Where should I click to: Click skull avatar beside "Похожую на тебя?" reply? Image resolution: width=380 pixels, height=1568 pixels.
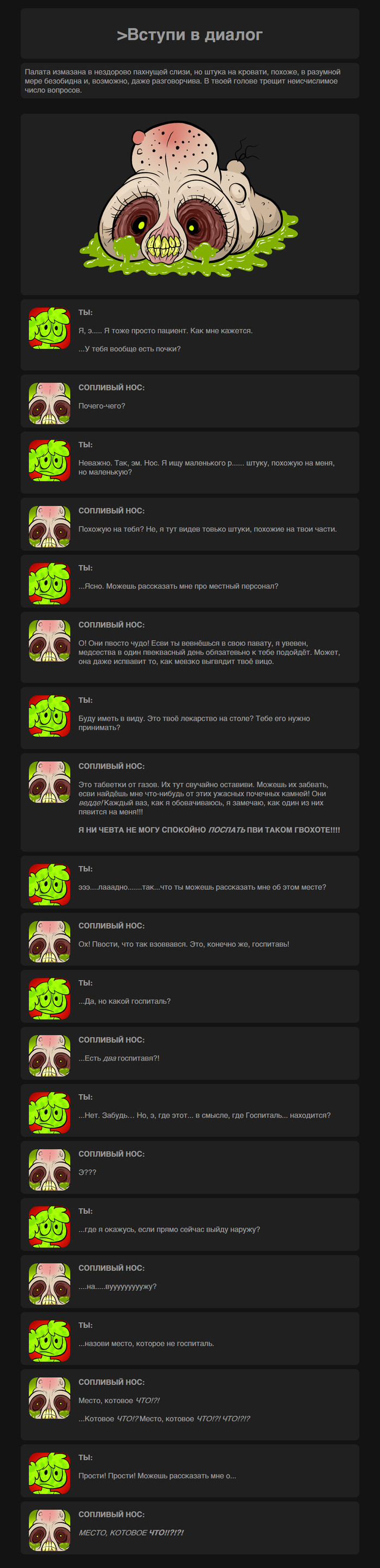[50, 526]
